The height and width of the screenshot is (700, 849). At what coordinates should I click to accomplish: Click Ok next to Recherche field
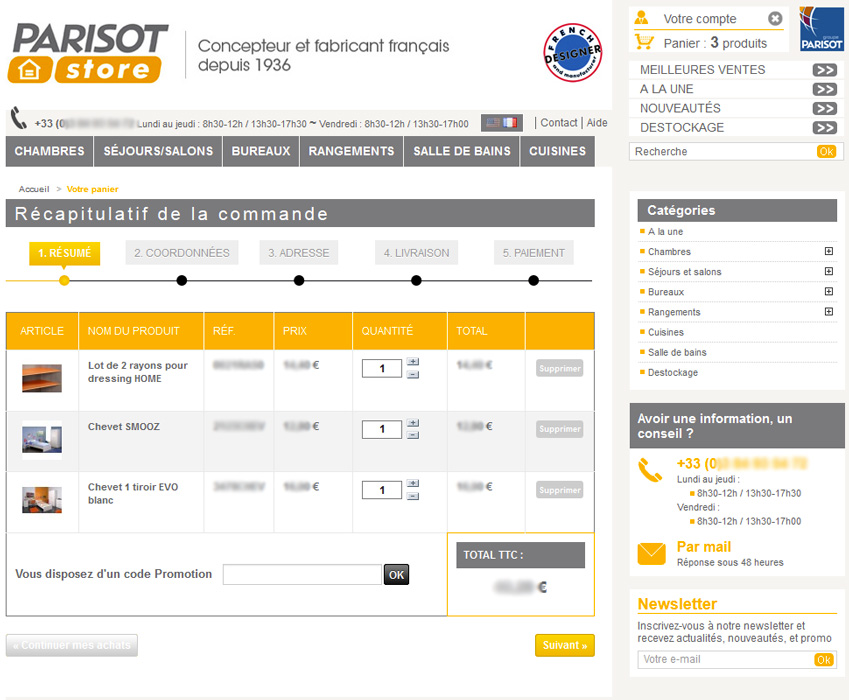pos(826,152)
